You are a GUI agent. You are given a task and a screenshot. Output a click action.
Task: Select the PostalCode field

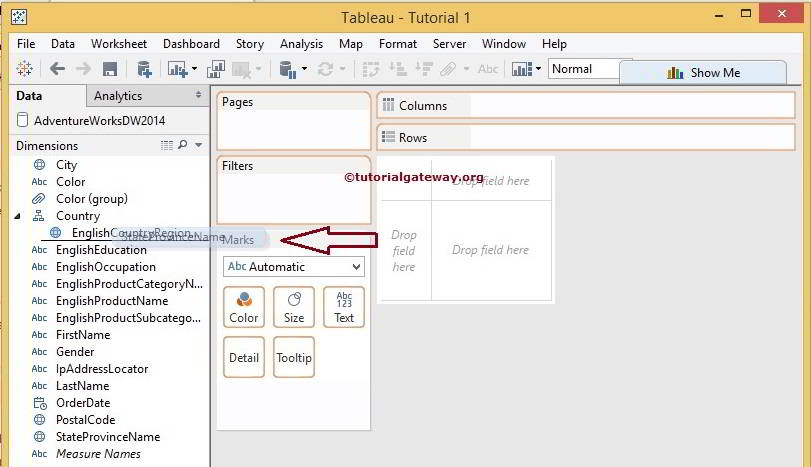click(85, 420)
